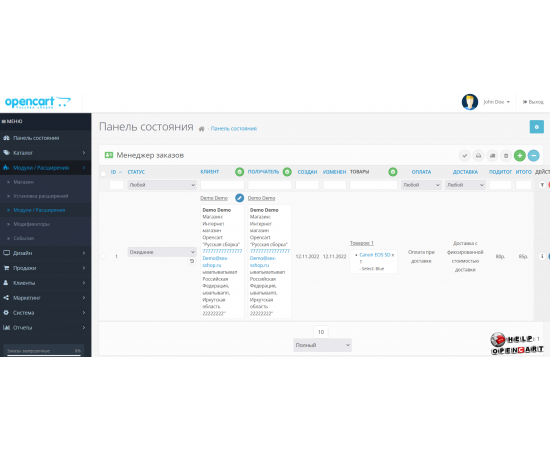
Task: Expand the Маркетинг sidebar menu
Action: pos(46,298)
